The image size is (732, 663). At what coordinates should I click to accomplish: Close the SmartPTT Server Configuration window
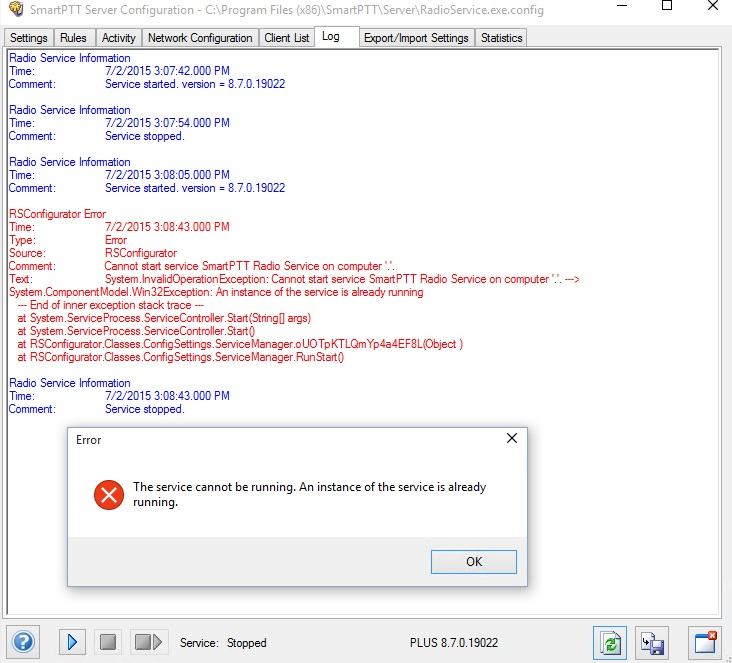click(x=712, y=7)
